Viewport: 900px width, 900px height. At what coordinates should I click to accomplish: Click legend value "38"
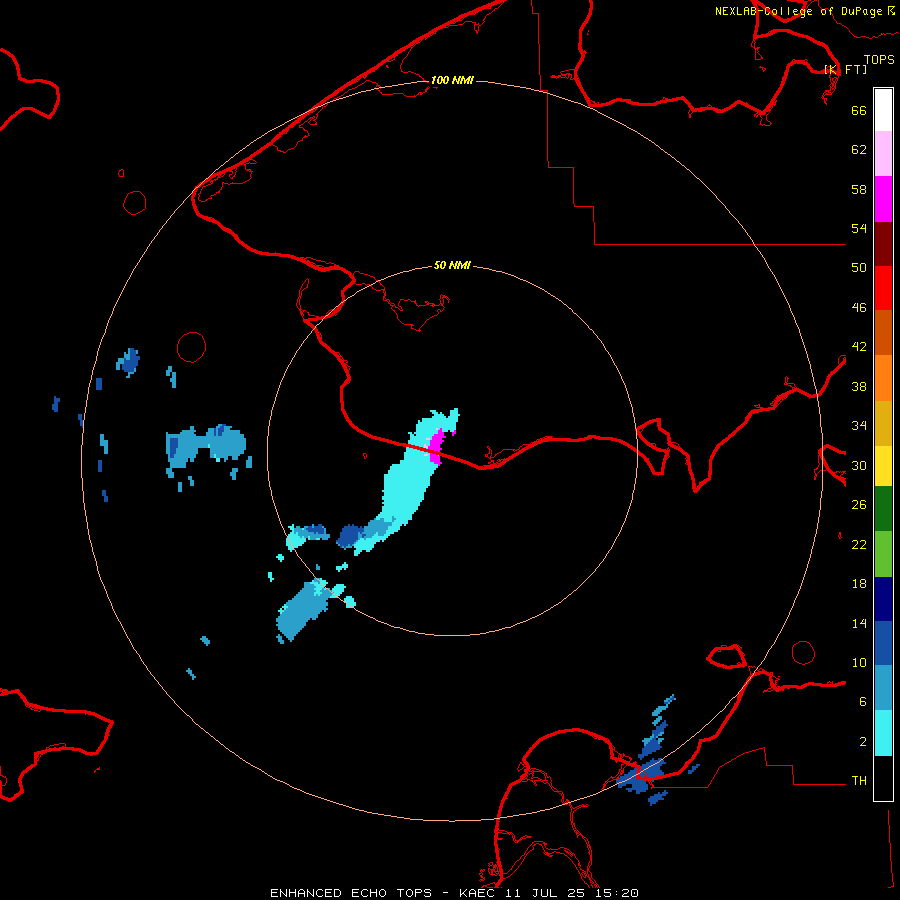859,386
